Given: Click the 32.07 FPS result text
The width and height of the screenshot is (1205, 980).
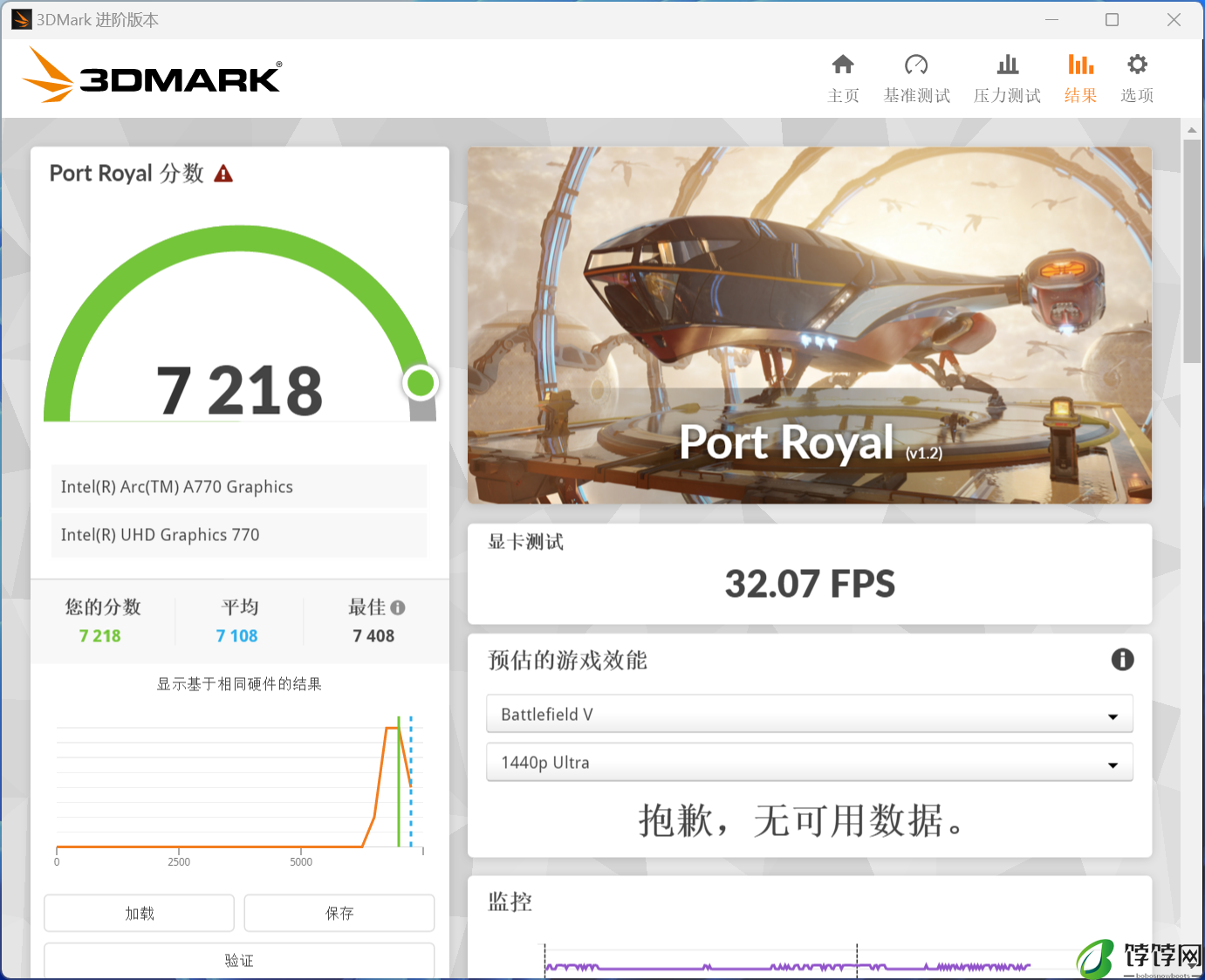Looking at the screenshot, I should 810,584.
